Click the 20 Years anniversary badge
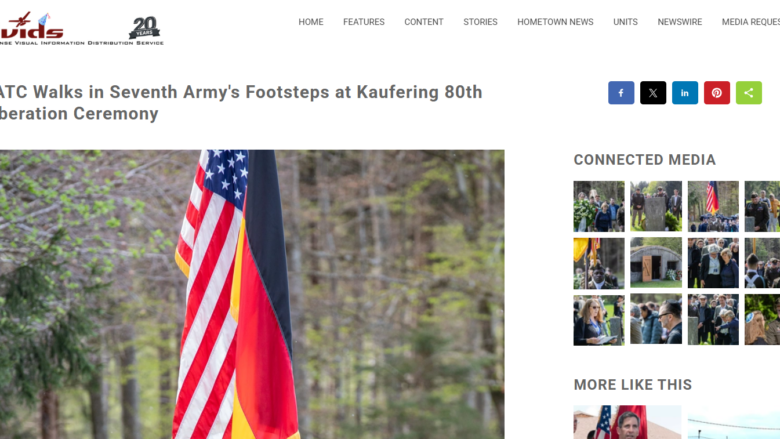Screen dimensions: 780x439 (x=144, y=27)
